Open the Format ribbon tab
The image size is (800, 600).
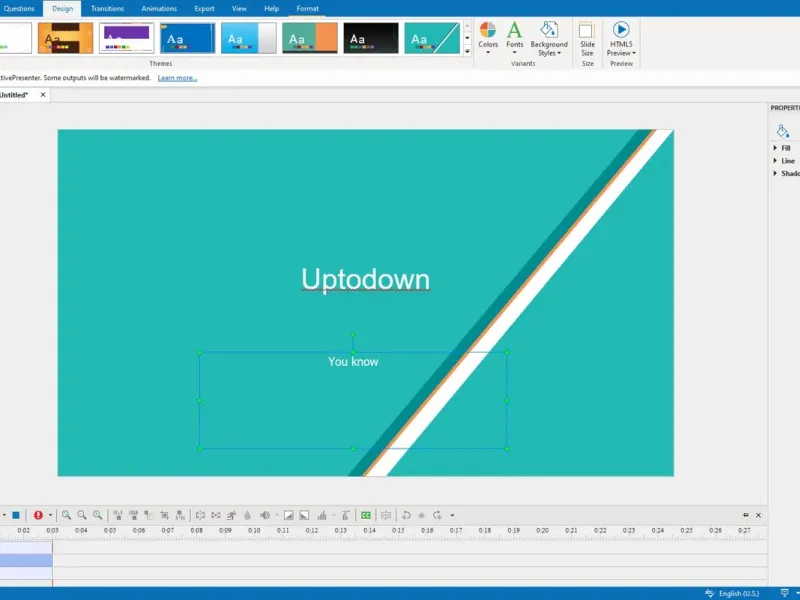point(308,9)
